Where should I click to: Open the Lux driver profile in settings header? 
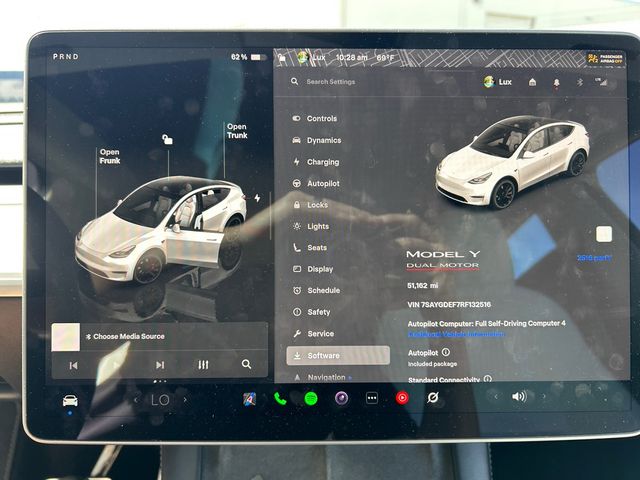(498, 82)
